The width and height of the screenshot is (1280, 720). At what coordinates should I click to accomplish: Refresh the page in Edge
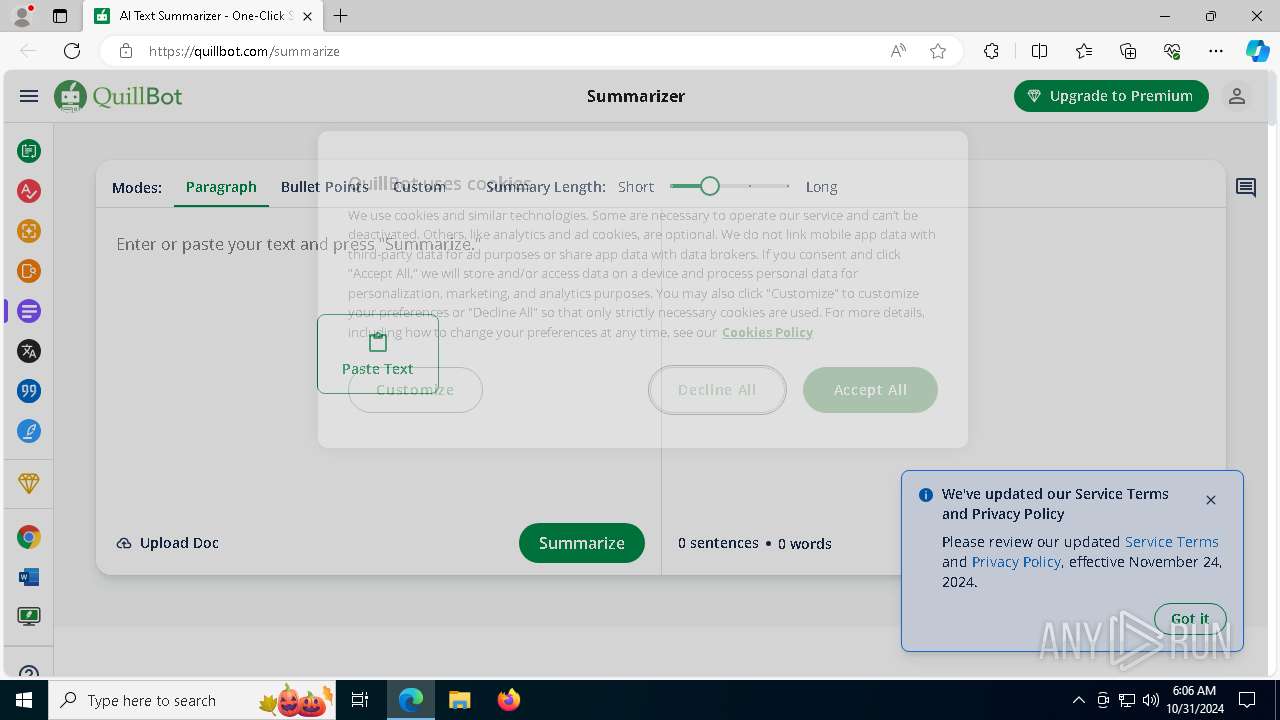pyautogui.click(x=72, y=51)
